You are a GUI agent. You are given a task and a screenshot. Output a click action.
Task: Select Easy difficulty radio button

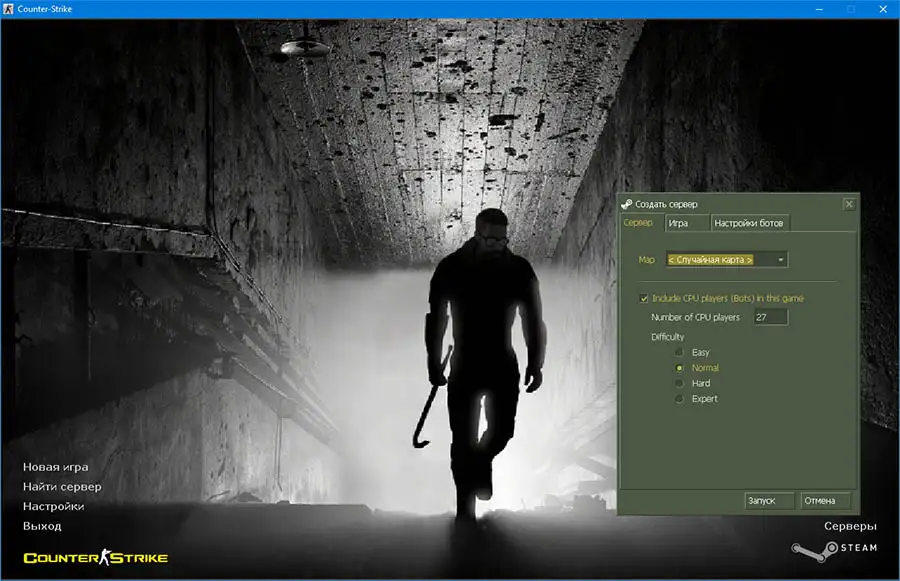(680, 353)
